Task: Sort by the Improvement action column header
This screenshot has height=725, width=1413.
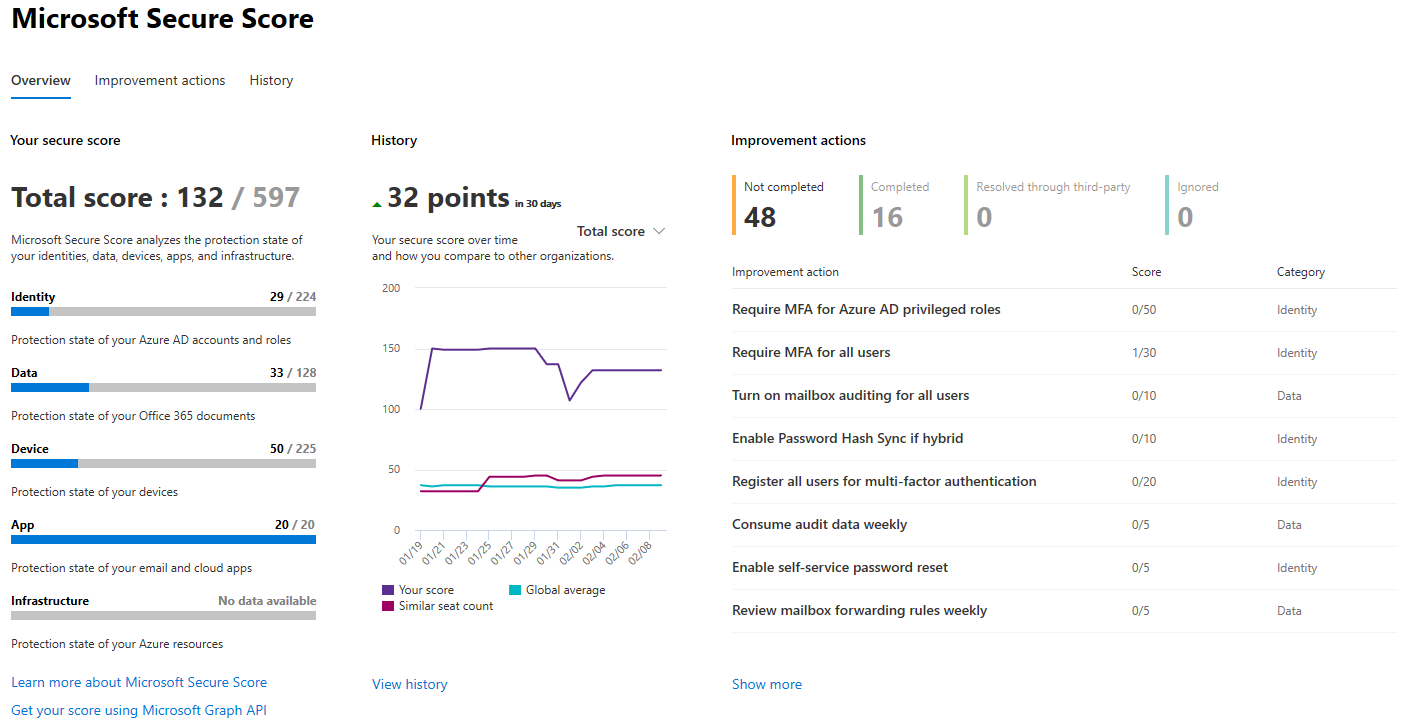Action: click(x=785, y=272)
